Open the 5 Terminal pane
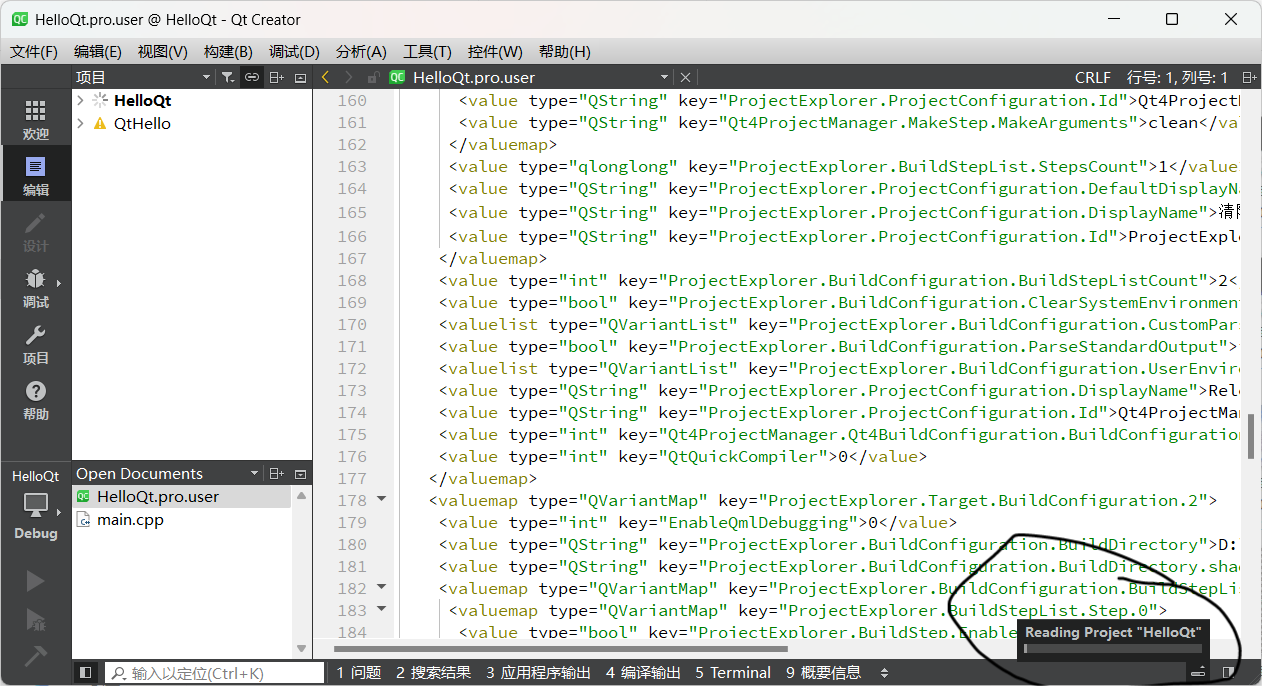The height and width of the screenshot is (686, 1262). tap(733, 673)
